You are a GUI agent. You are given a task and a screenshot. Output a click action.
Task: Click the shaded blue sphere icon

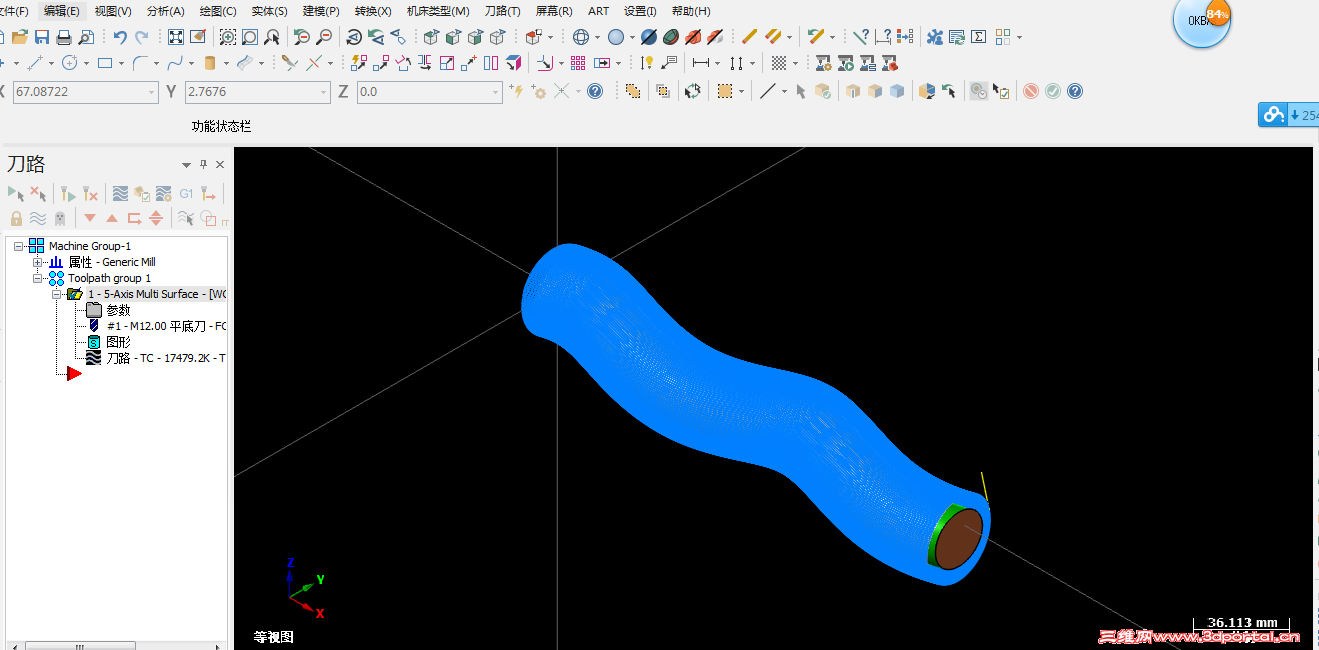tap(616, 37)
